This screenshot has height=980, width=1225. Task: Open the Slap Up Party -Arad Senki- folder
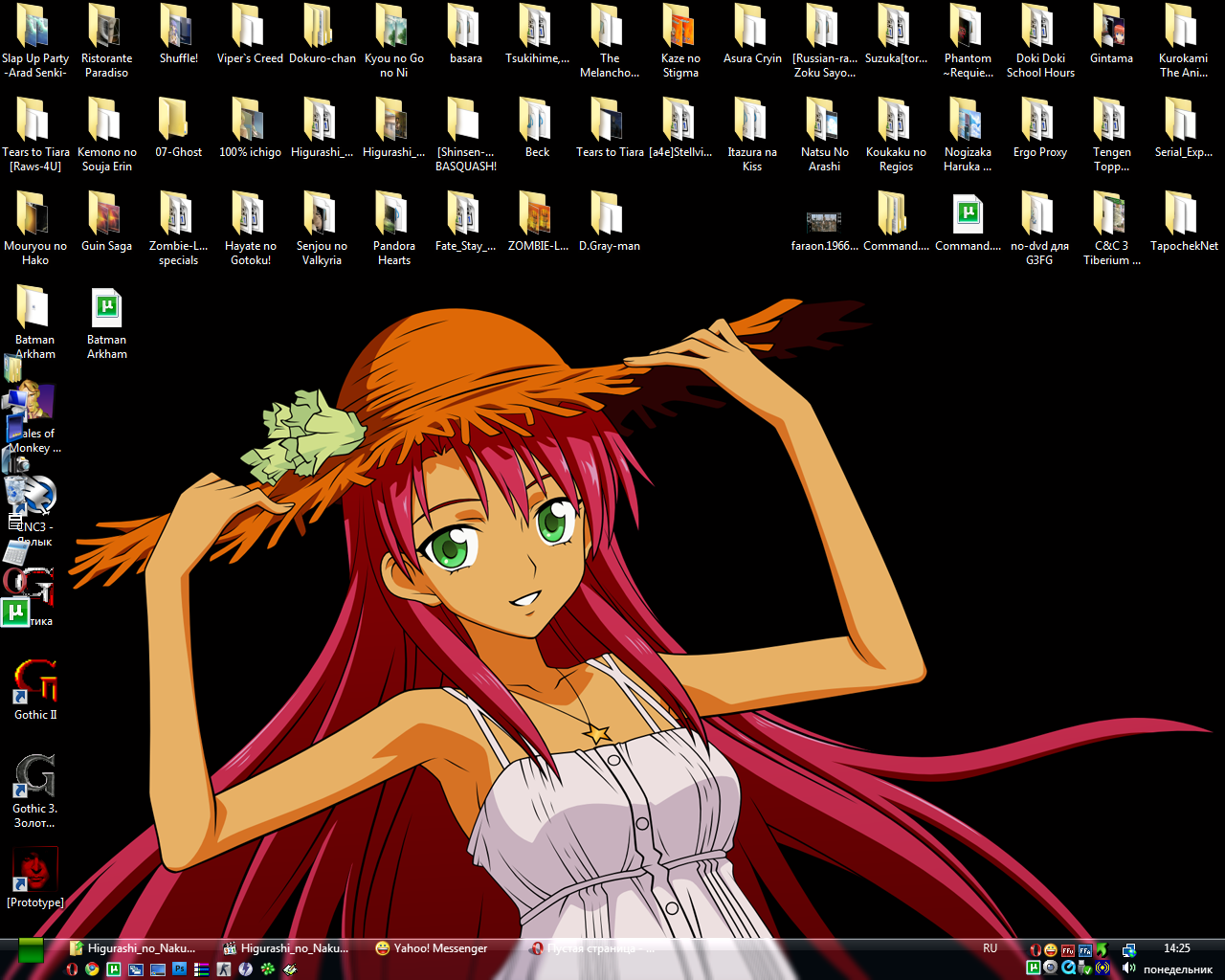coord(35,40)
